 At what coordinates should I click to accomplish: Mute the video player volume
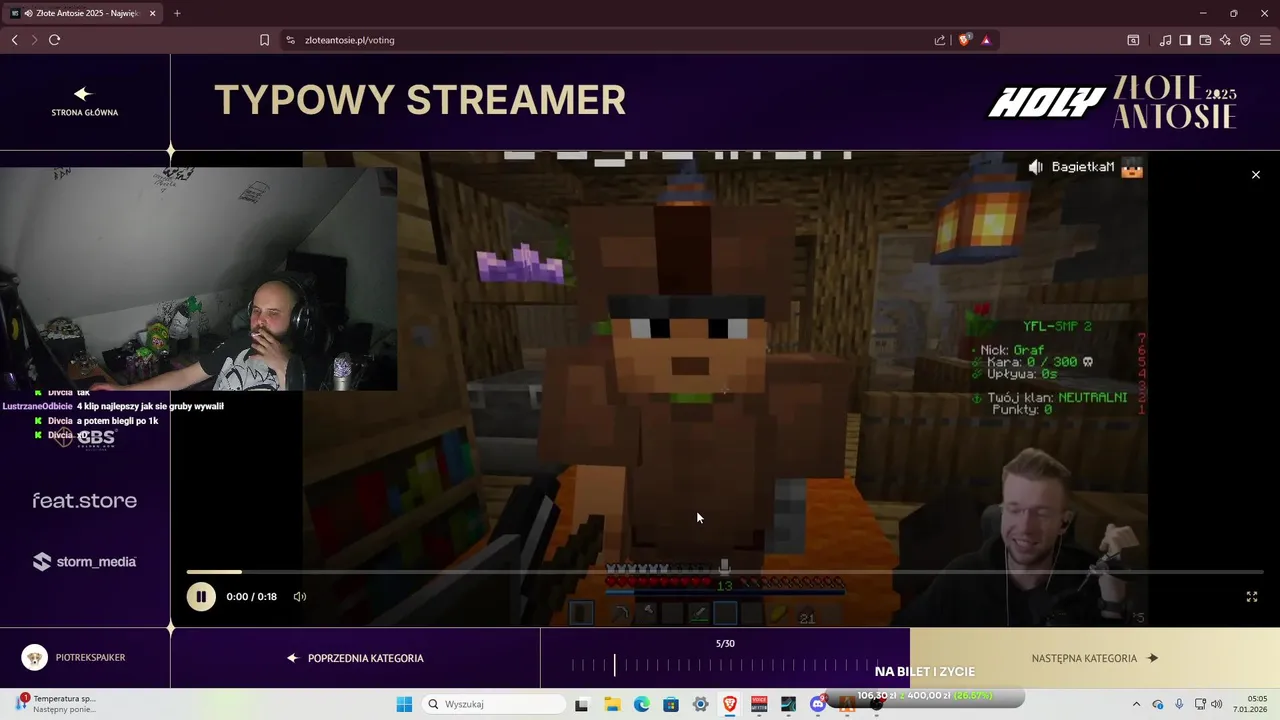click(x=299, y=597)
